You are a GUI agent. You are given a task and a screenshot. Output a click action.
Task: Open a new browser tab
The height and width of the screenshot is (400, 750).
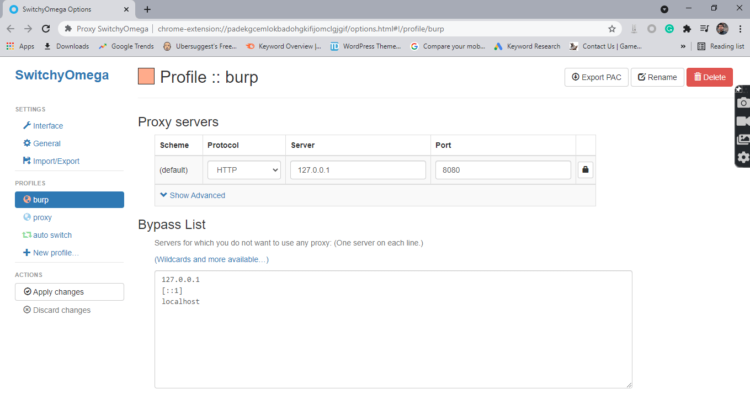147,9
